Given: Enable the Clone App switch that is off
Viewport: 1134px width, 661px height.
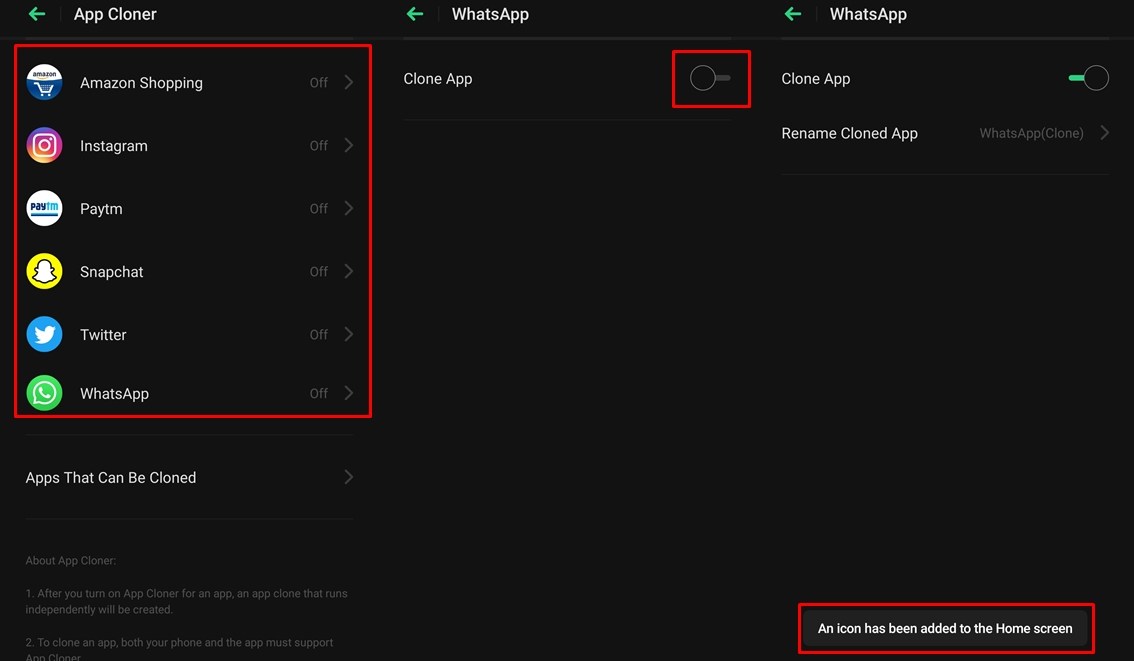Looking at the screenshot, I should [709, 78].
